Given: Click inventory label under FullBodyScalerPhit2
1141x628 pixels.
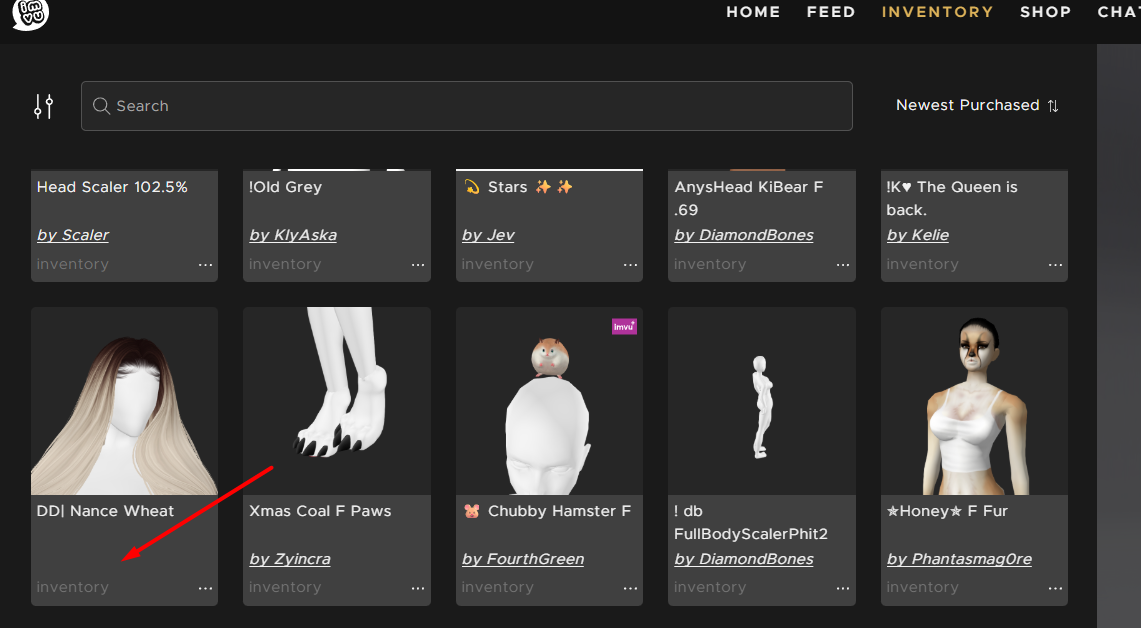Looking at the screenshot, I should [710, 587].
